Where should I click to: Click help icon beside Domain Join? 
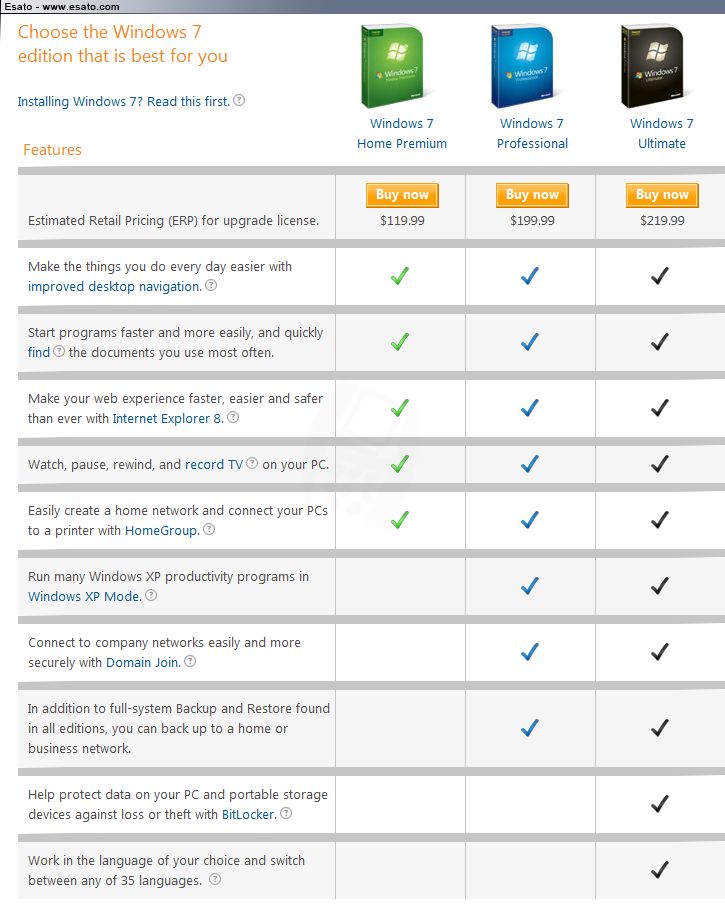[190, 661]
